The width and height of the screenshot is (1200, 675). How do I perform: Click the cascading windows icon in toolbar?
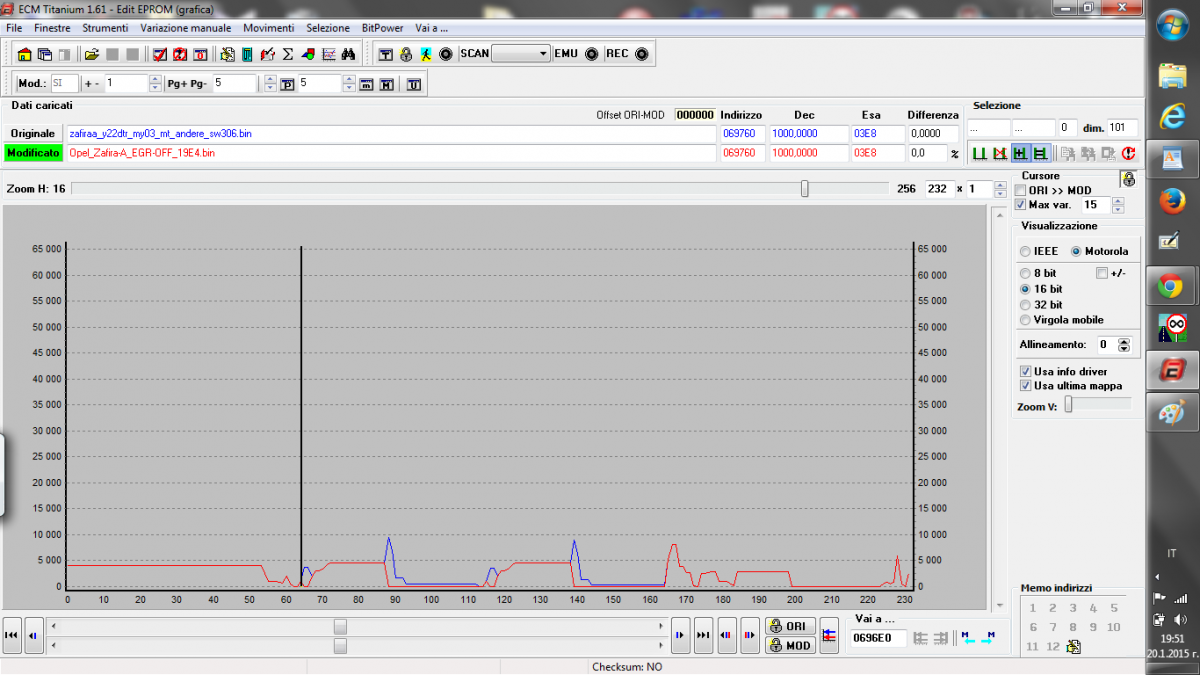(x=45, y=54)
